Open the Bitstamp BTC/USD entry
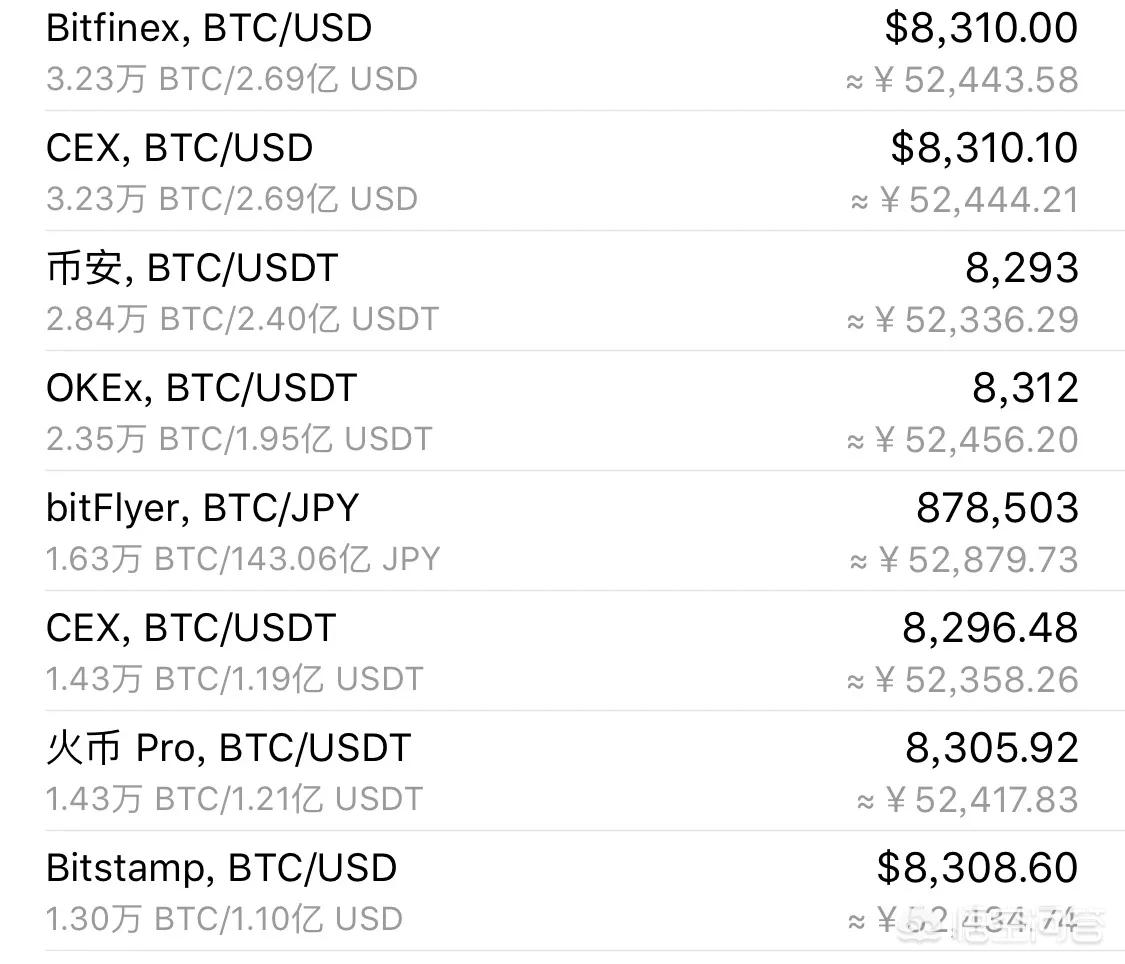 click(x=221, y=868)
